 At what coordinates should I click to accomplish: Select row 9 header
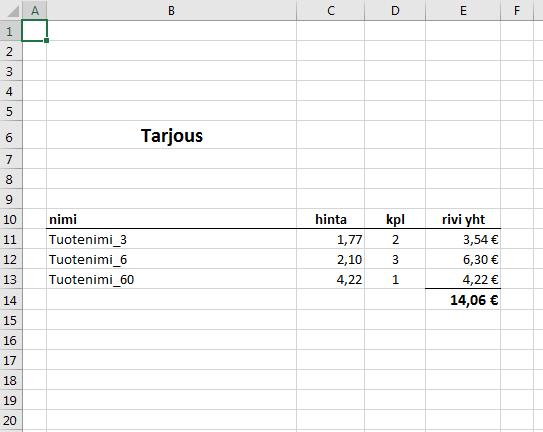tap(11, 199)
